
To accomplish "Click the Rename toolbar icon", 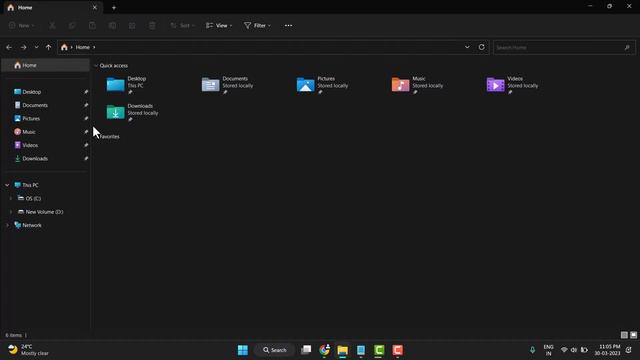I will (x=112, y=25).
